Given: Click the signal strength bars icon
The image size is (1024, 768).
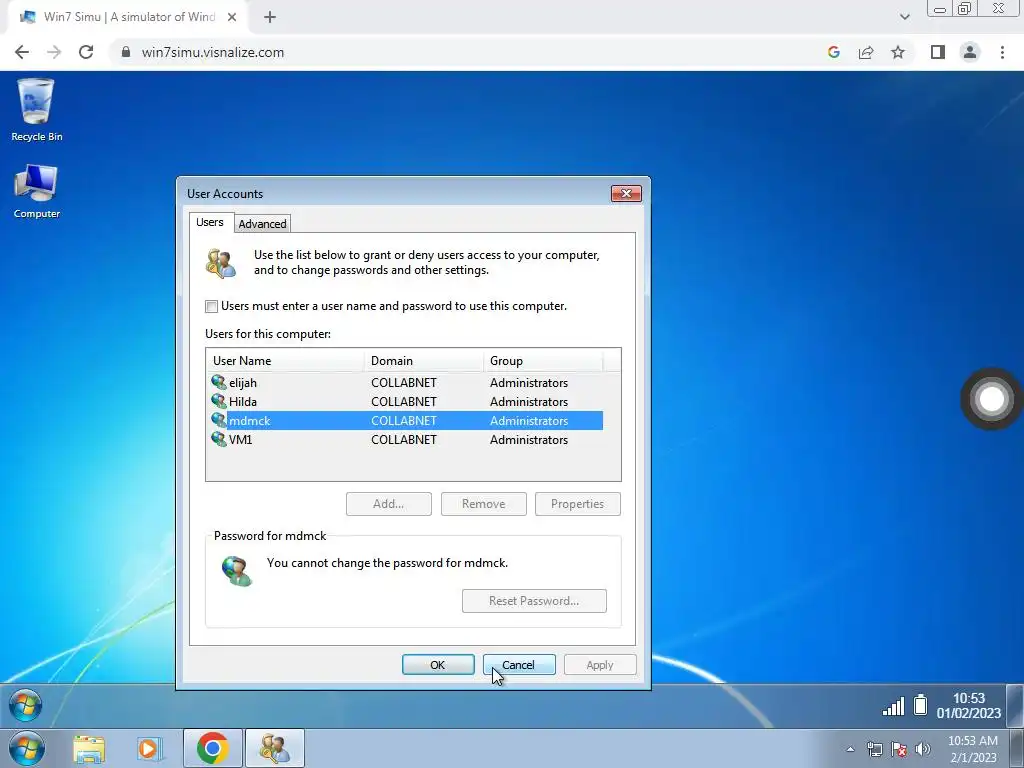Looking at the screenshot, I should [x=893, y=706].
